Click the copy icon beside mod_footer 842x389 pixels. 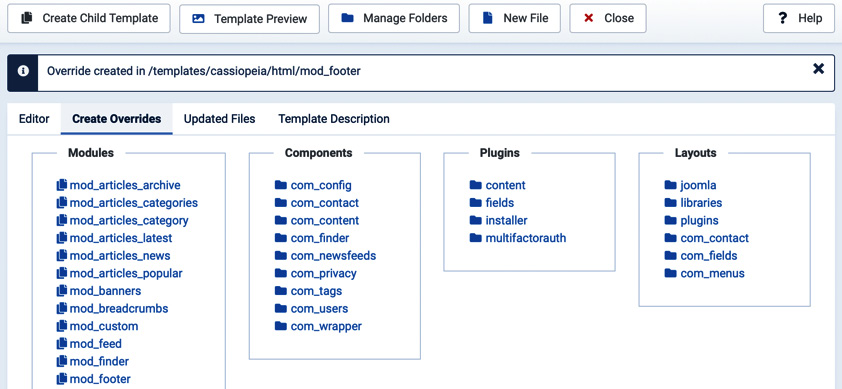click(62, 379)
